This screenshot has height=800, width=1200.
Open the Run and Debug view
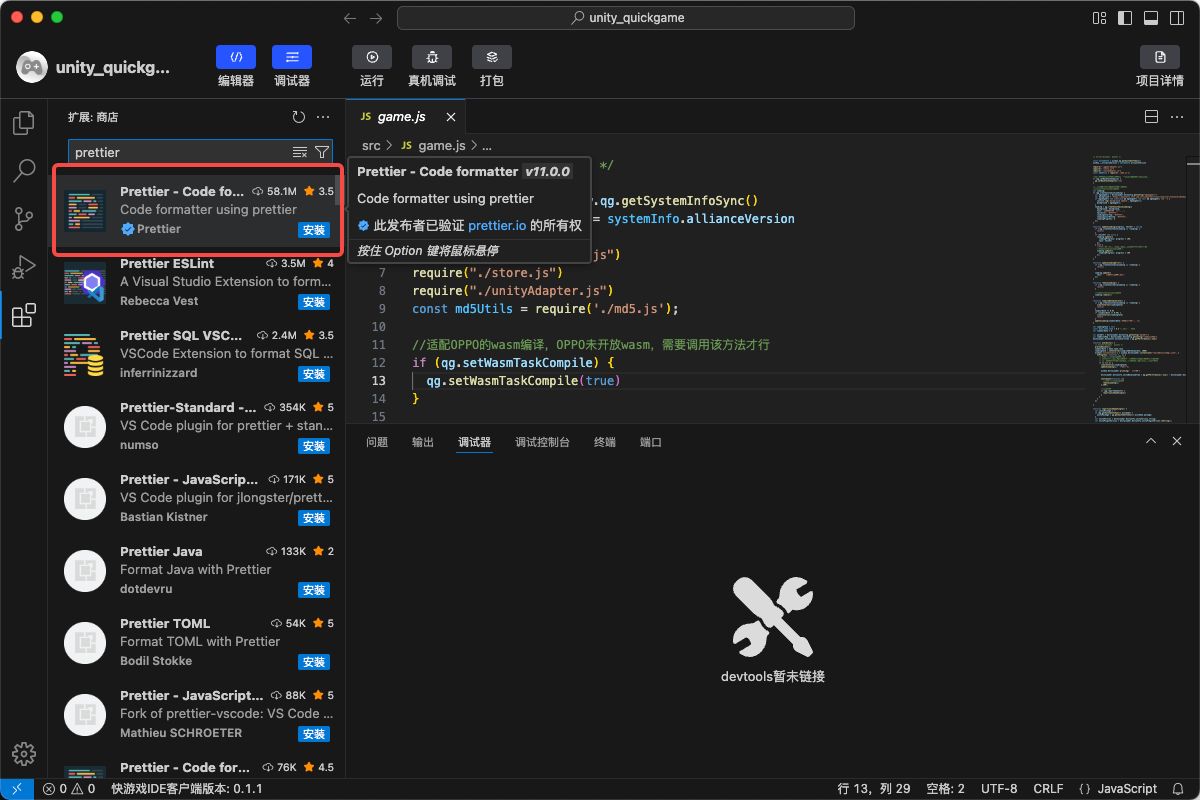point(24,267)
